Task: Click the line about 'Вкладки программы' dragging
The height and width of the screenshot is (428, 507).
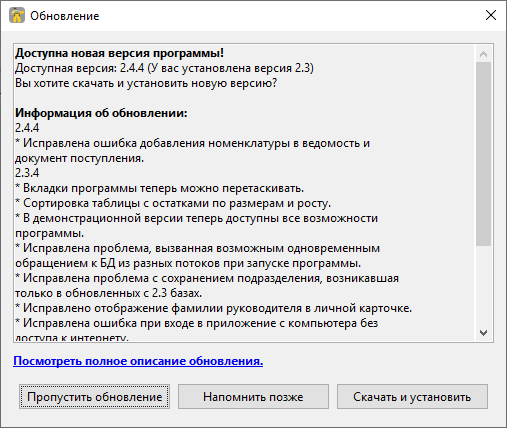Action: (x=160, y=188)
